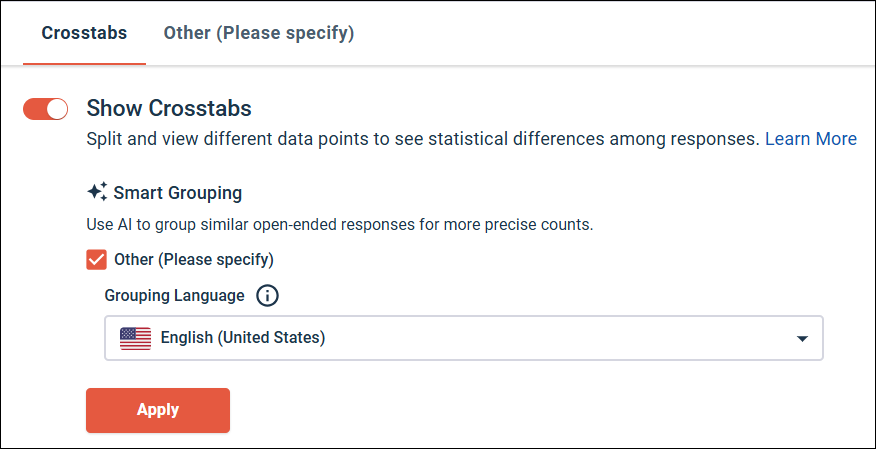Screen dimensions: 876x449
Task: Open the Other (Please specify) tab
Action: click(259, 33)
